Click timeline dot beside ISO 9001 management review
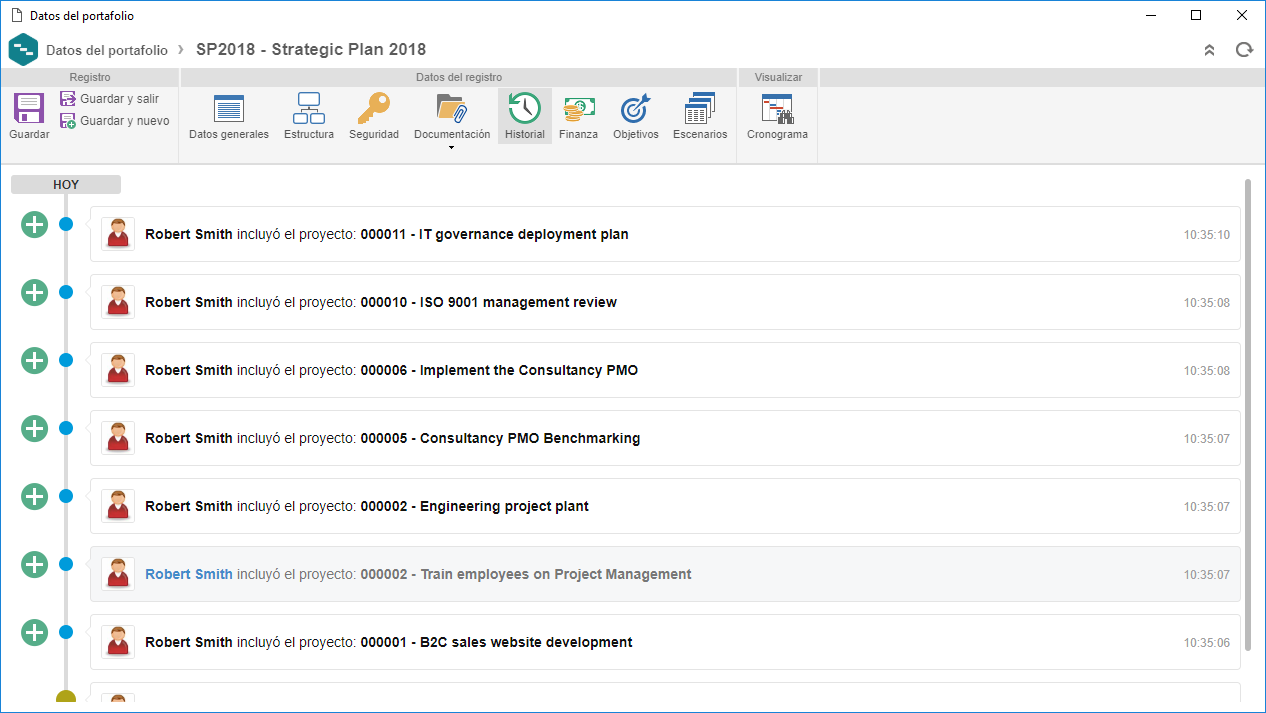The image size is (1266, 713). pos(66,292)
